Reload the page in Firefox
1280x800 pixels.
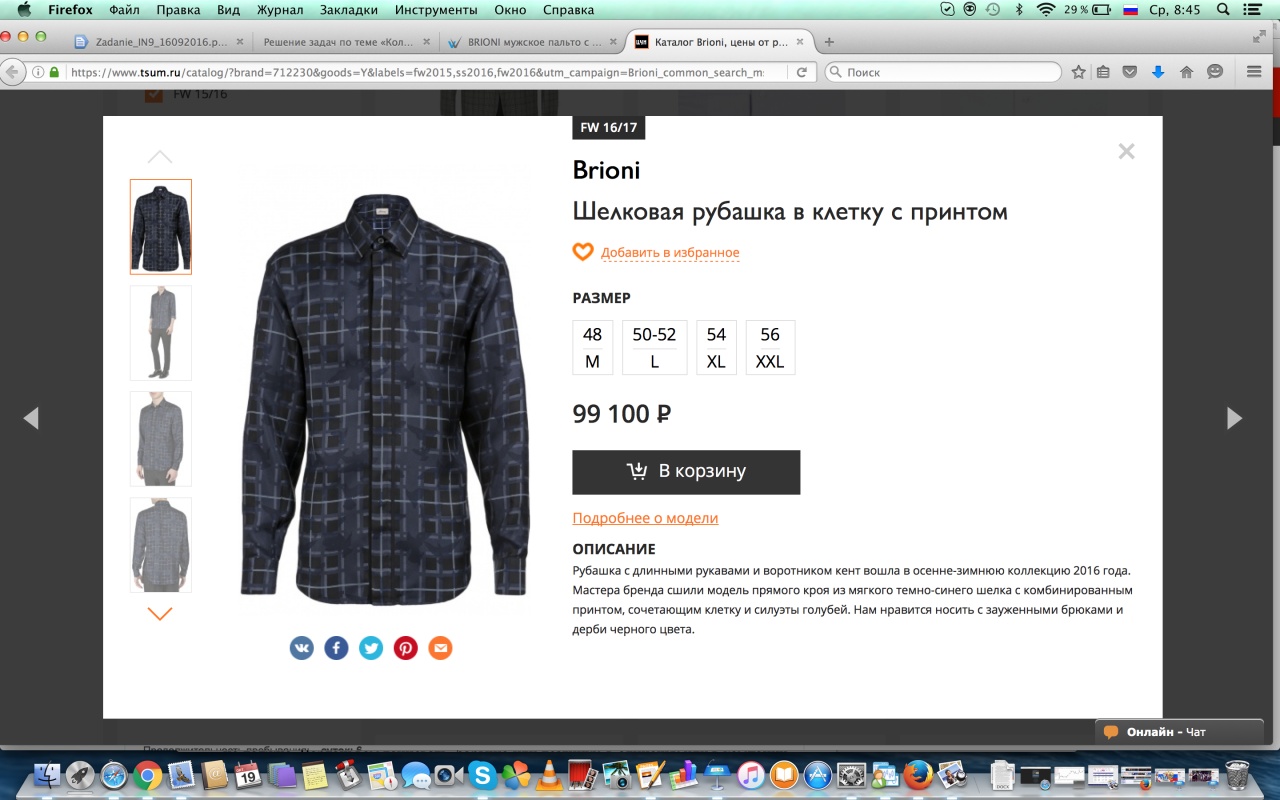click(801, 72)
